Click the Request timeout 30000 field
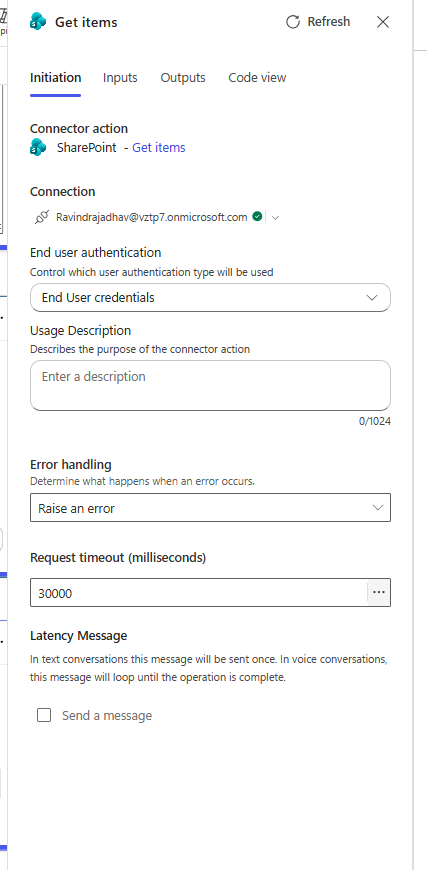Viewport: 427px width, 870px height. (199, 593)
